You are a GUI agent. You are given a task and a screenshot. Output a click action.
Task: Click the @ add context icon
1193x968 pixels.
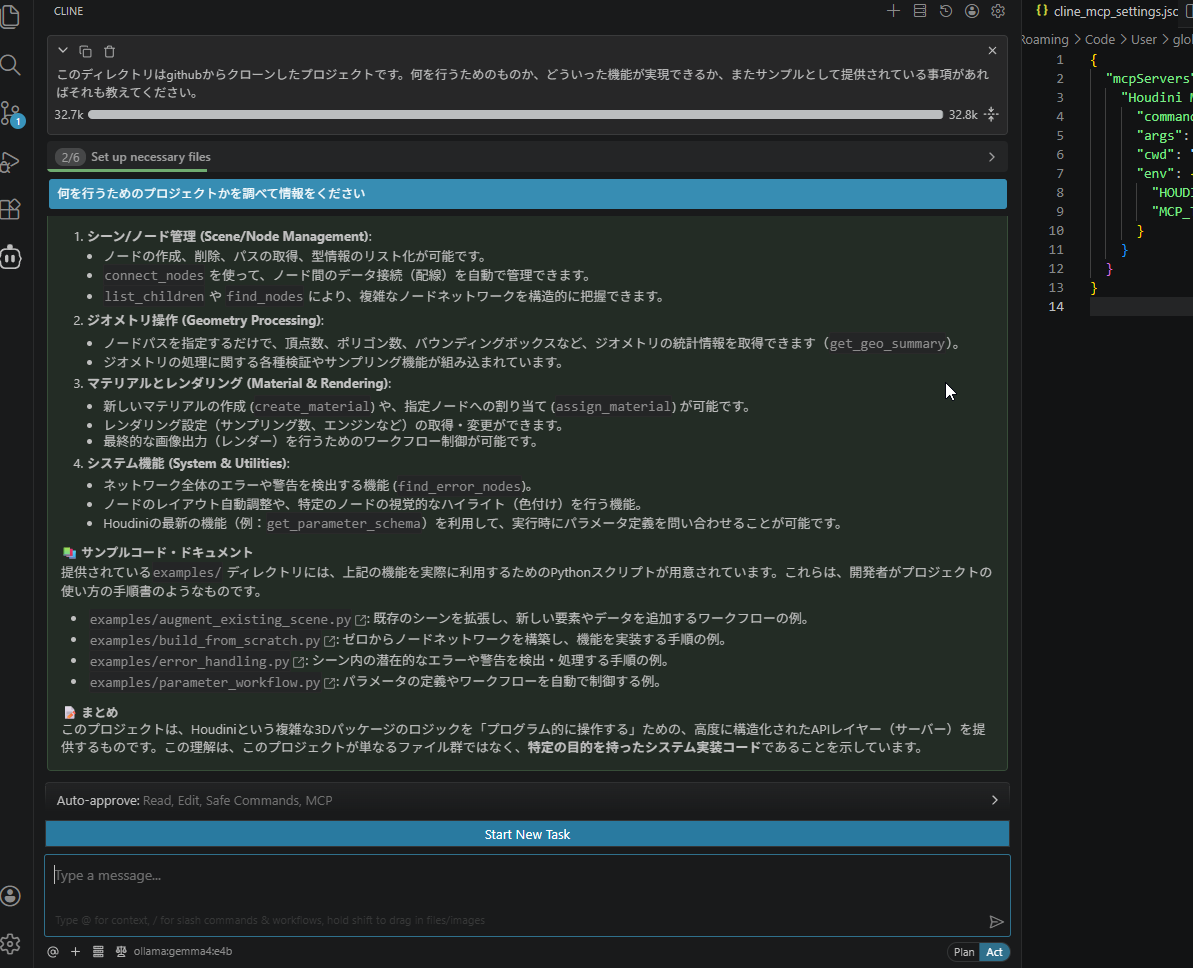point(53,951)
